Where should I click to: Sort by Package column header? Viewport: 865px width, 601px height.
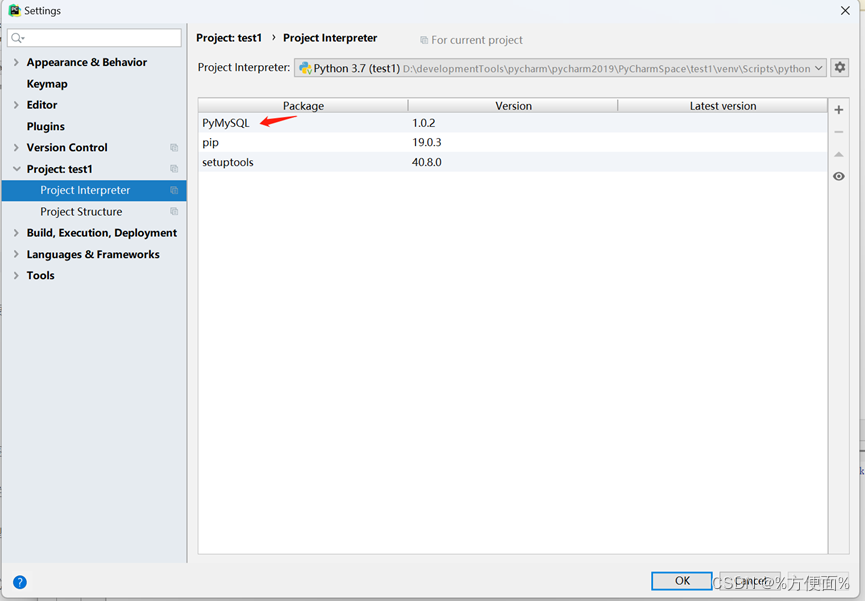tap(303, 105)
